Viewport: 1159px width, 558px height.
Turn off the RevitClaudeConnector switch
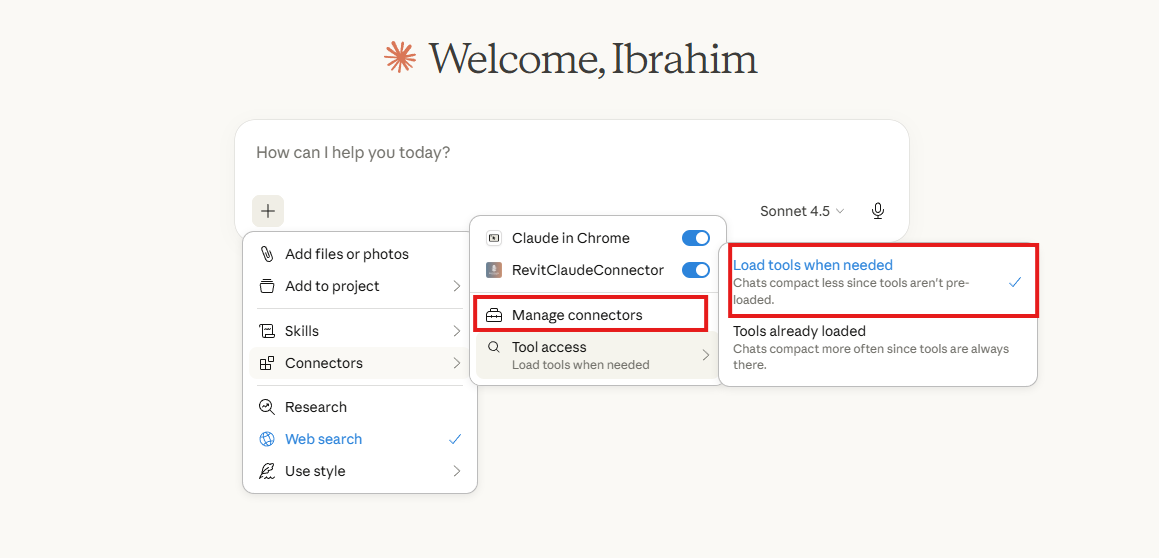(x=695, y=270)
